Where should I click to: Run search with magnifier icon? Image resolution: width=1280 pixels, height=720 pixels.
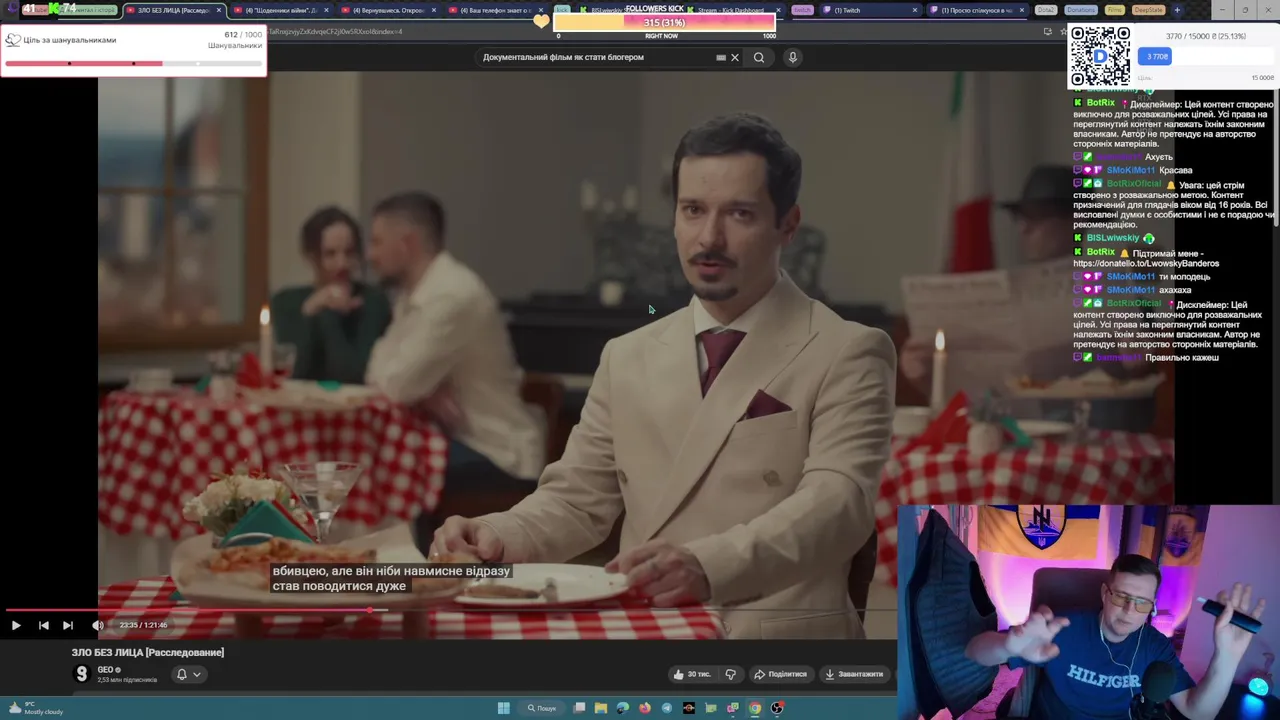click(x=759, y=57)
